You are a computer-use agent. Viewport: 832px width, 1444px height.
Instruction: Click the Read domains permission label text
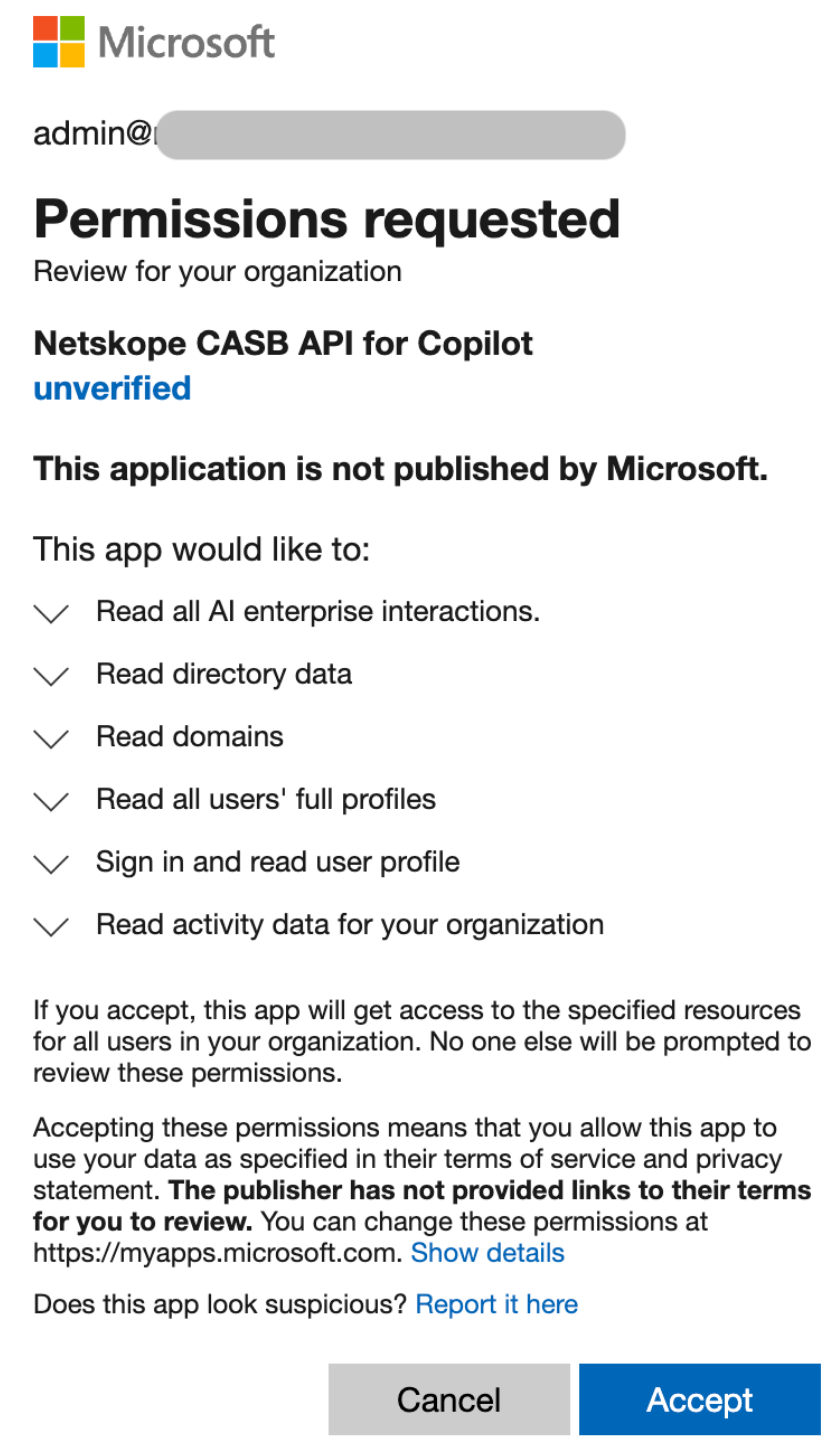pos(190,737)
